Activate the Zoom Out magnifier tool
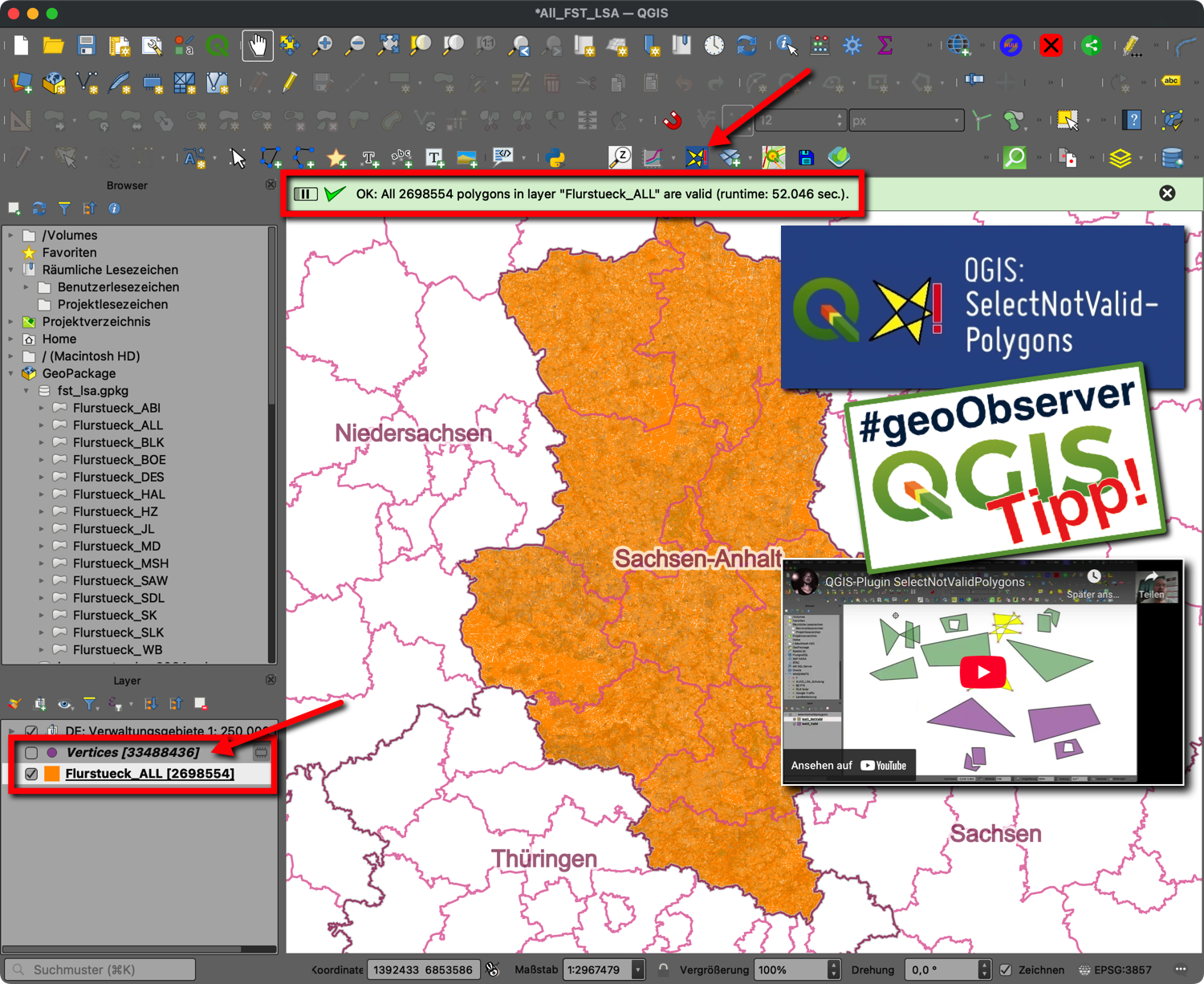Image resolution: width=1204 pixels, height=984 pixels. pos(355,45)
